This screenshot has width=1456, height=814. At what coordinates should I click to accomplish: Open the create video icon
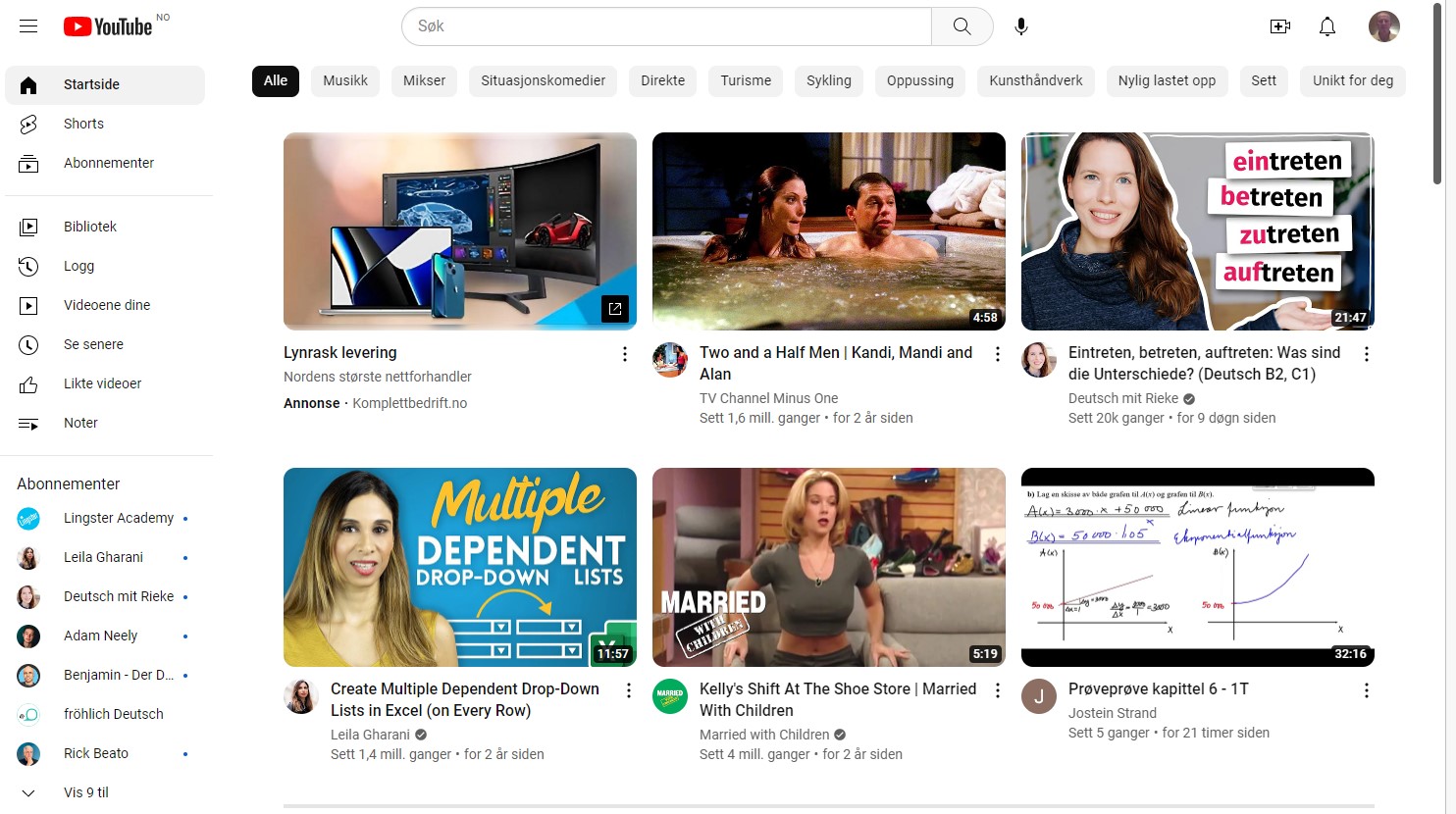[1279, 26]
